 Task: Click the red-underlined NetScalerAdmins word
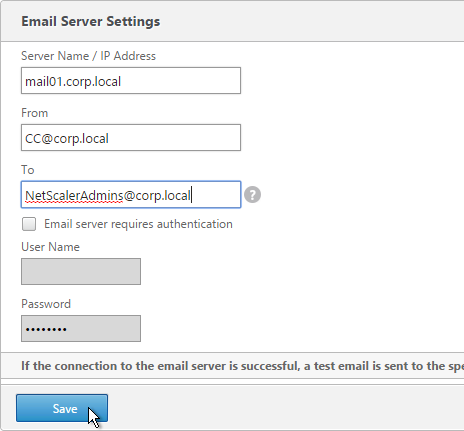point(74,196)
